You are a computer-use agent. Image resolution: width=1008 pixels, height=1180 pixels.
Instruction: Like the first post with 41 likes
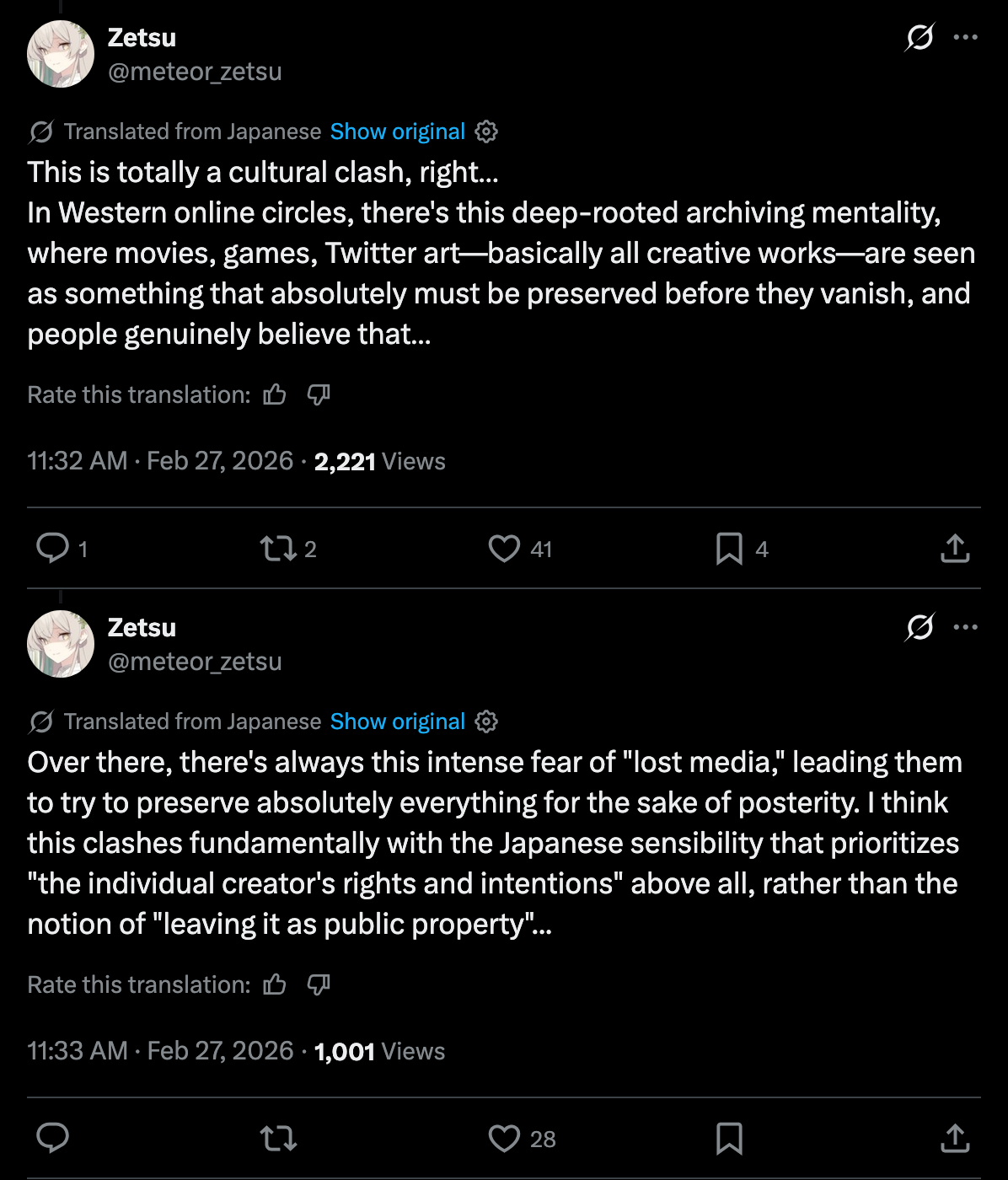click(504, 549)
